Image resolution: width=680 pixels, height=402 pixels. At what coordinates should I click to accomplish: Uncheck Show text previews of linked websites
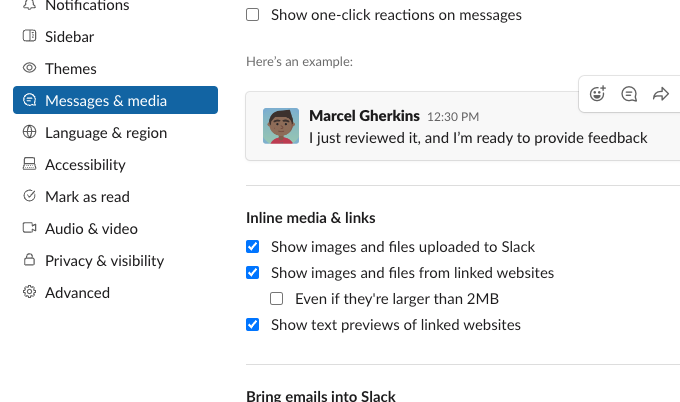[252, 325]
